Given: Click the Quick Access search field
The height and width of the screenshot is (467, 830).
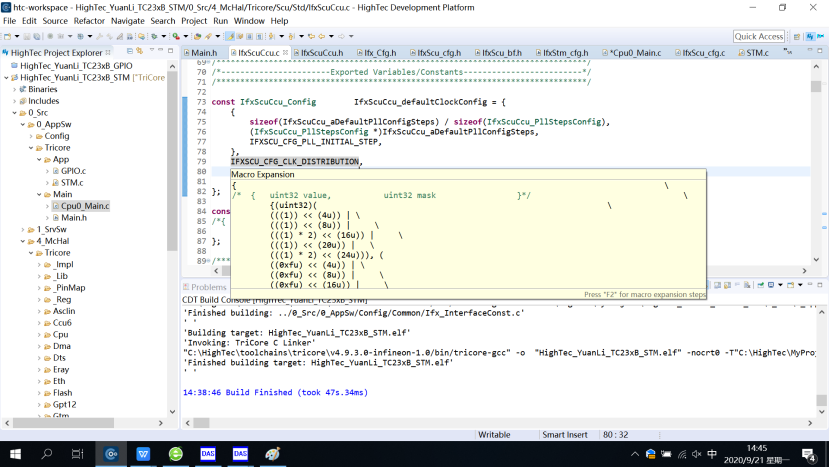Looking at the screenshot, I should click(759, 37).
